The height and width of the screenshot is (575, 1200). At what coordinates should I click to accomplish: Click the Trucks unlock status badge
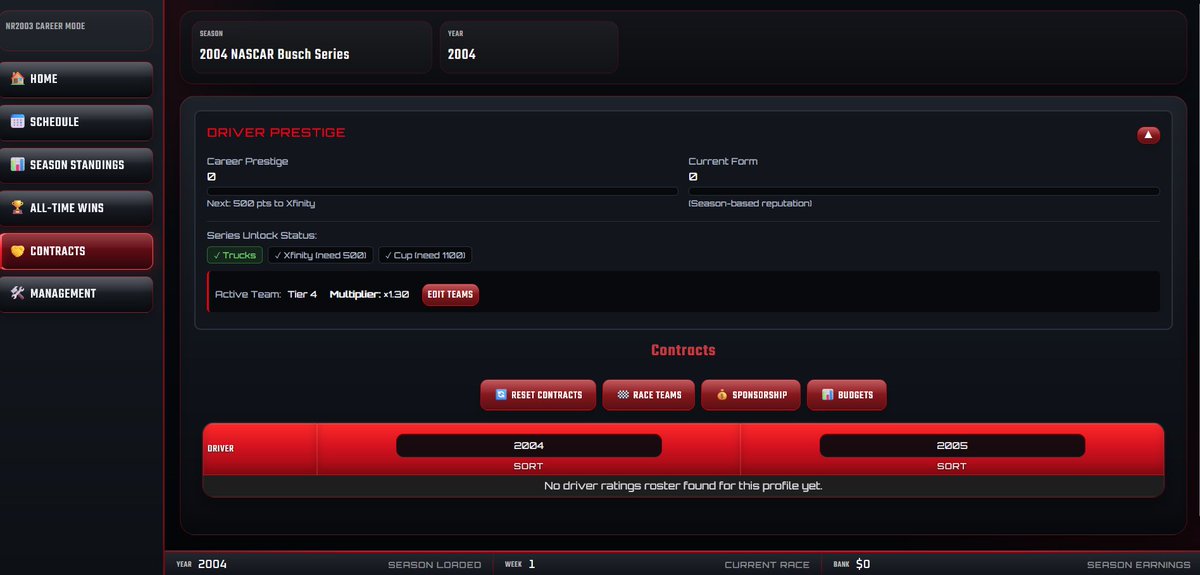click(235, 255)
